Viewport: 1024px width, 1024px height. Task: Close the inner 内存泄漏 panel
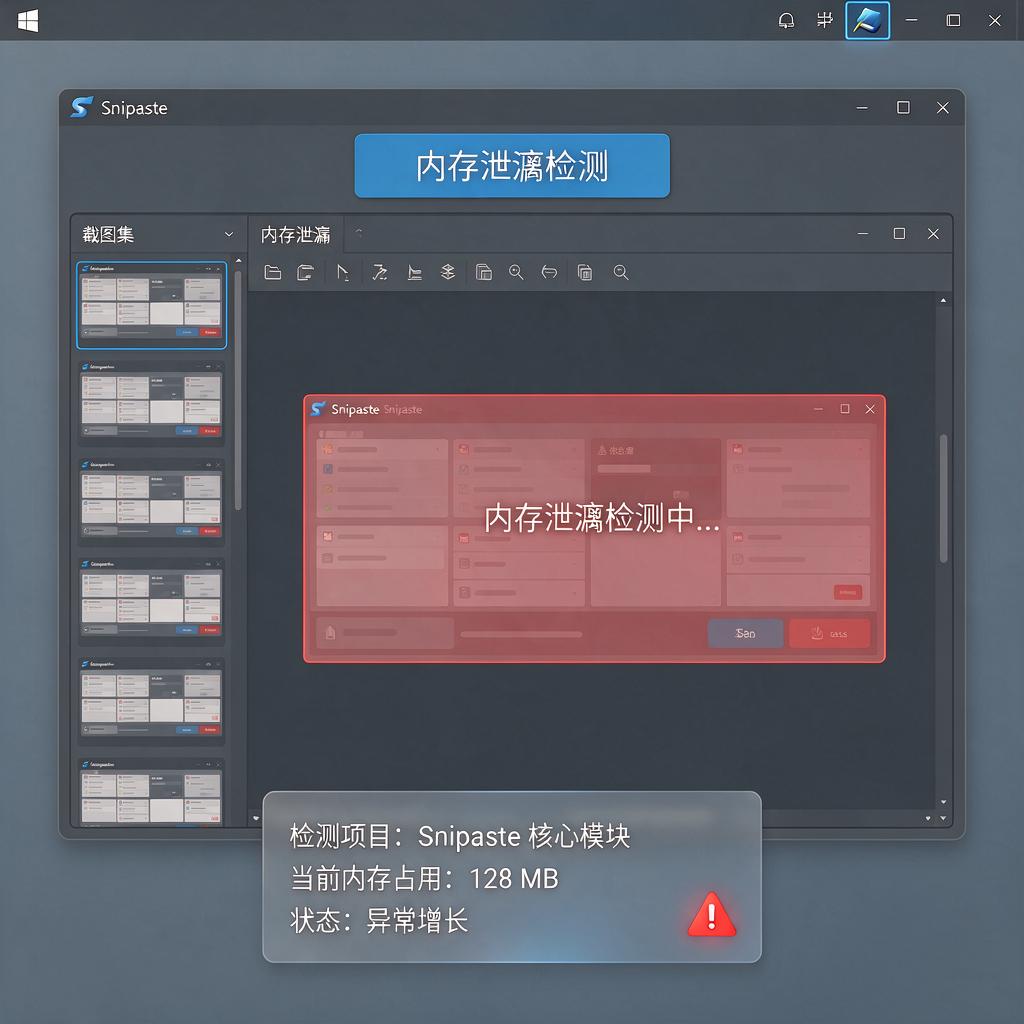click(933, 234)
